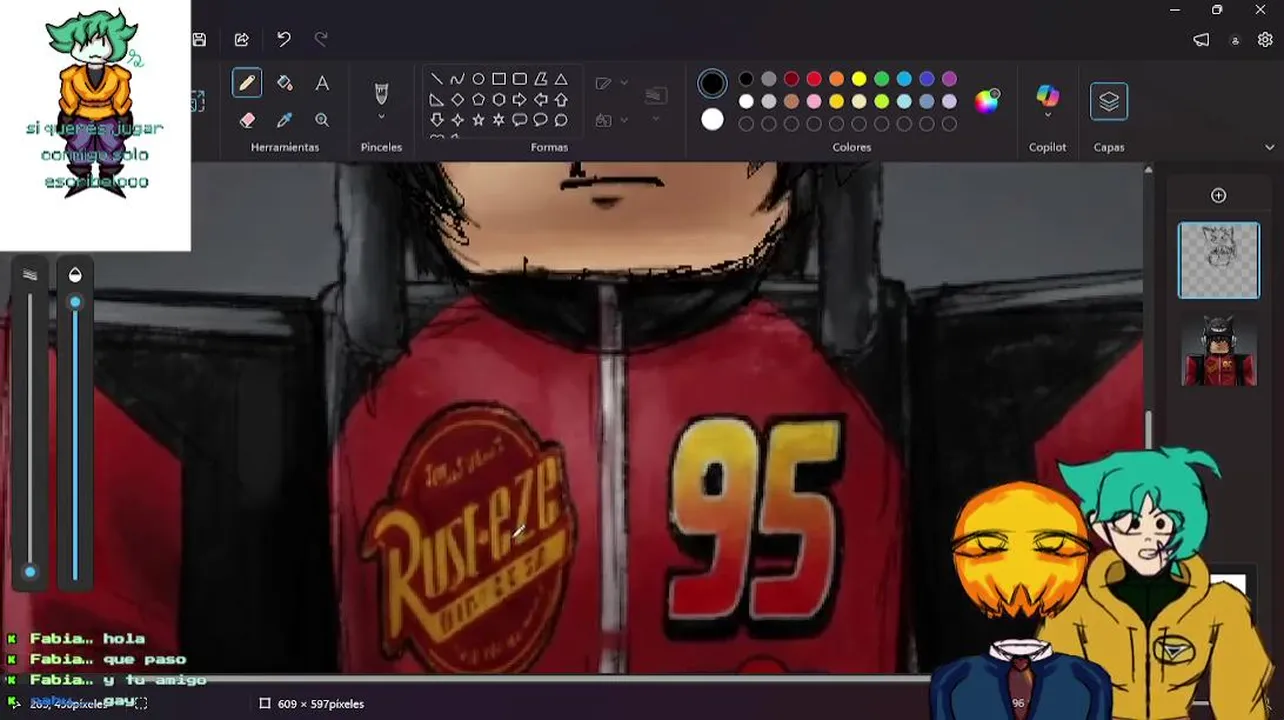
Task: Click the canvas vertical scrollbar
Action: pyautogui.click(x=1148, y=429)
